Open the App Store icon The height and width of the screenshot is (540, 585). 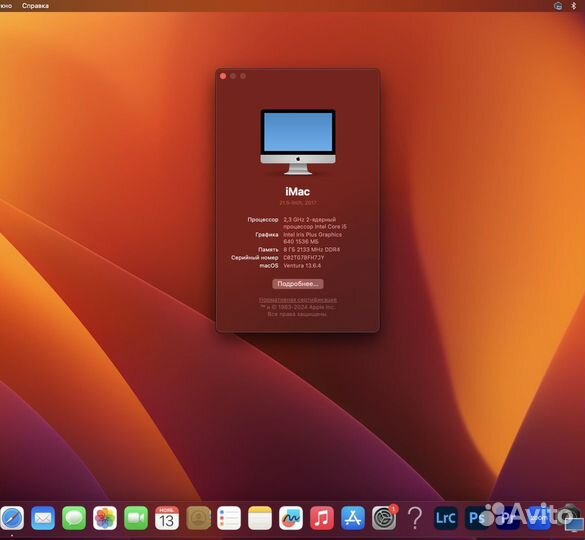[x=353, y=518]
